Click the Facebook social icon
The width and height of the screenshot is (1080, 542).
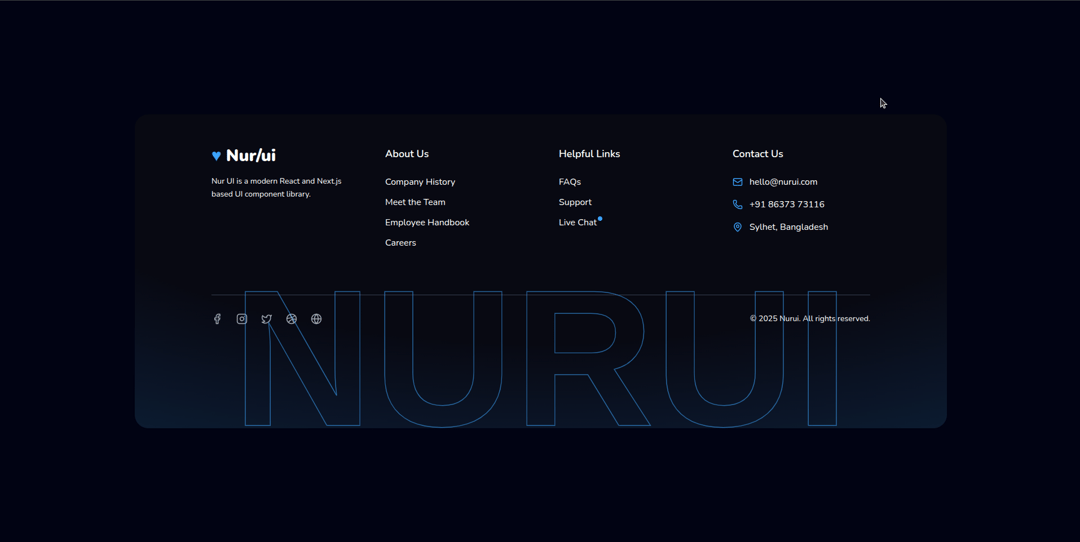217,319
